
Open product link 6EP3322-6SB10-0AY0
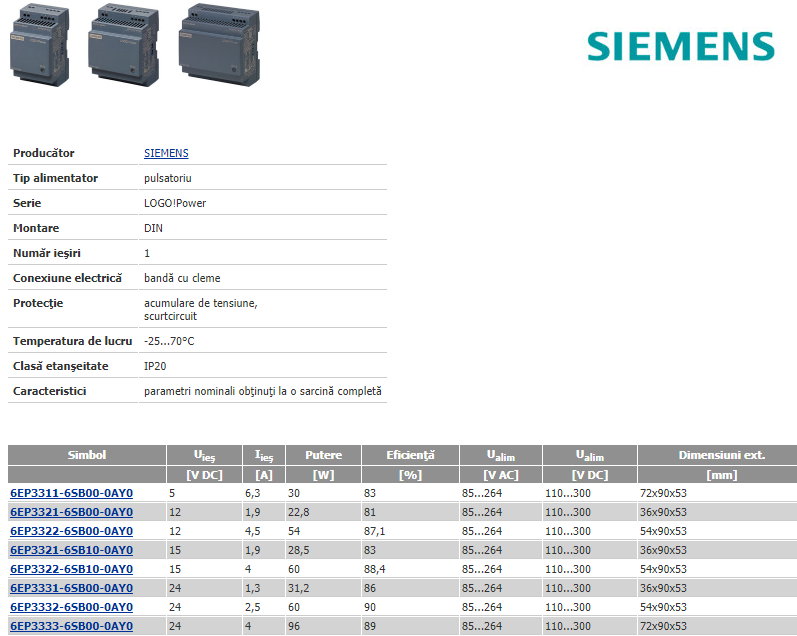pyautogui.click(x=72, y=569)
